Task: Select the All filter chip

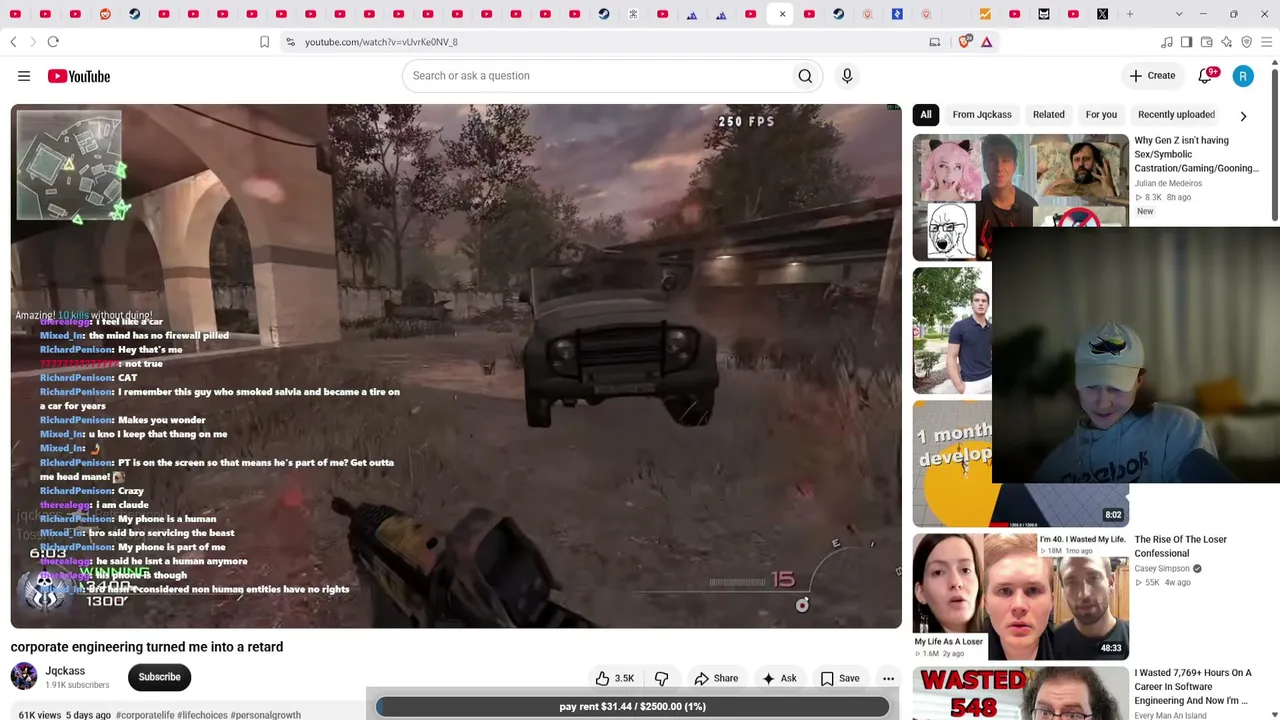Action: (926, 115)
